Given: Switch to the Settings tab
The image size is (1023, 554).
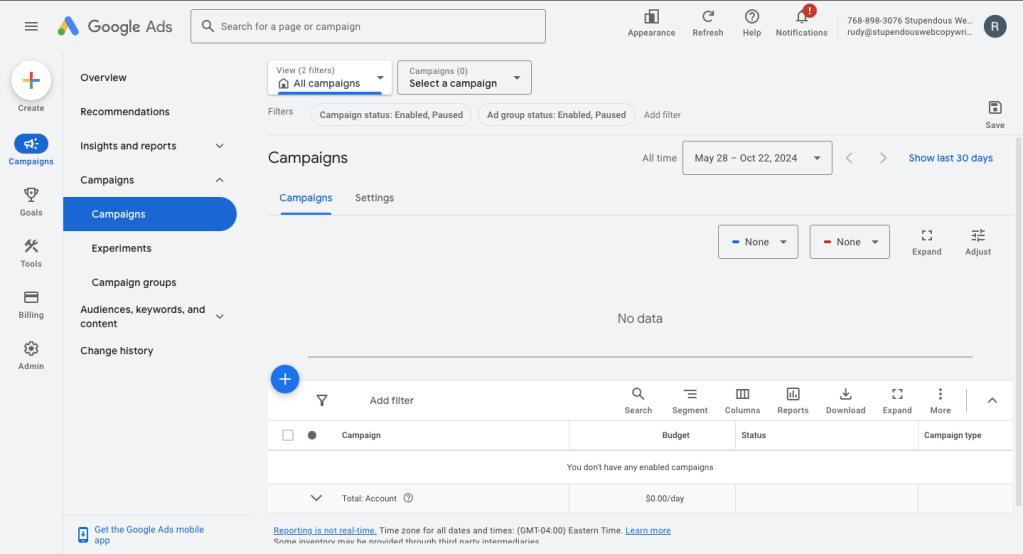Looking at the screenshot, I should click(x=374, y=198).
